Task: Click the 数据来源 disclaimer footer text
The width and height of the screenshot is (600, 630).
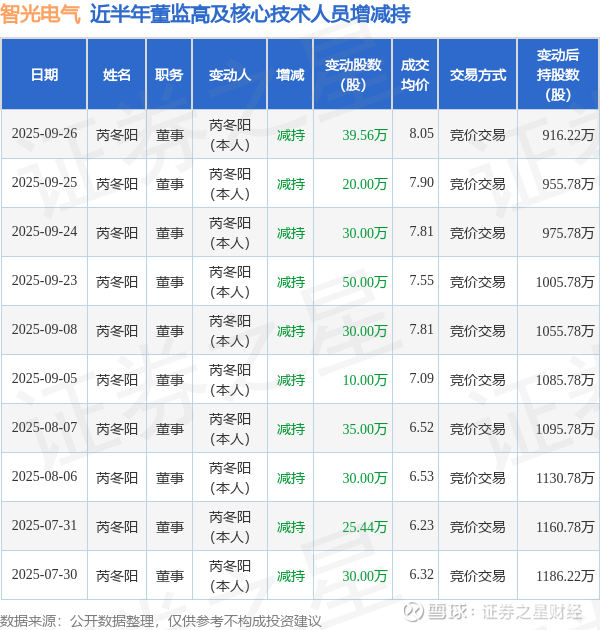Action: (161, 621)
